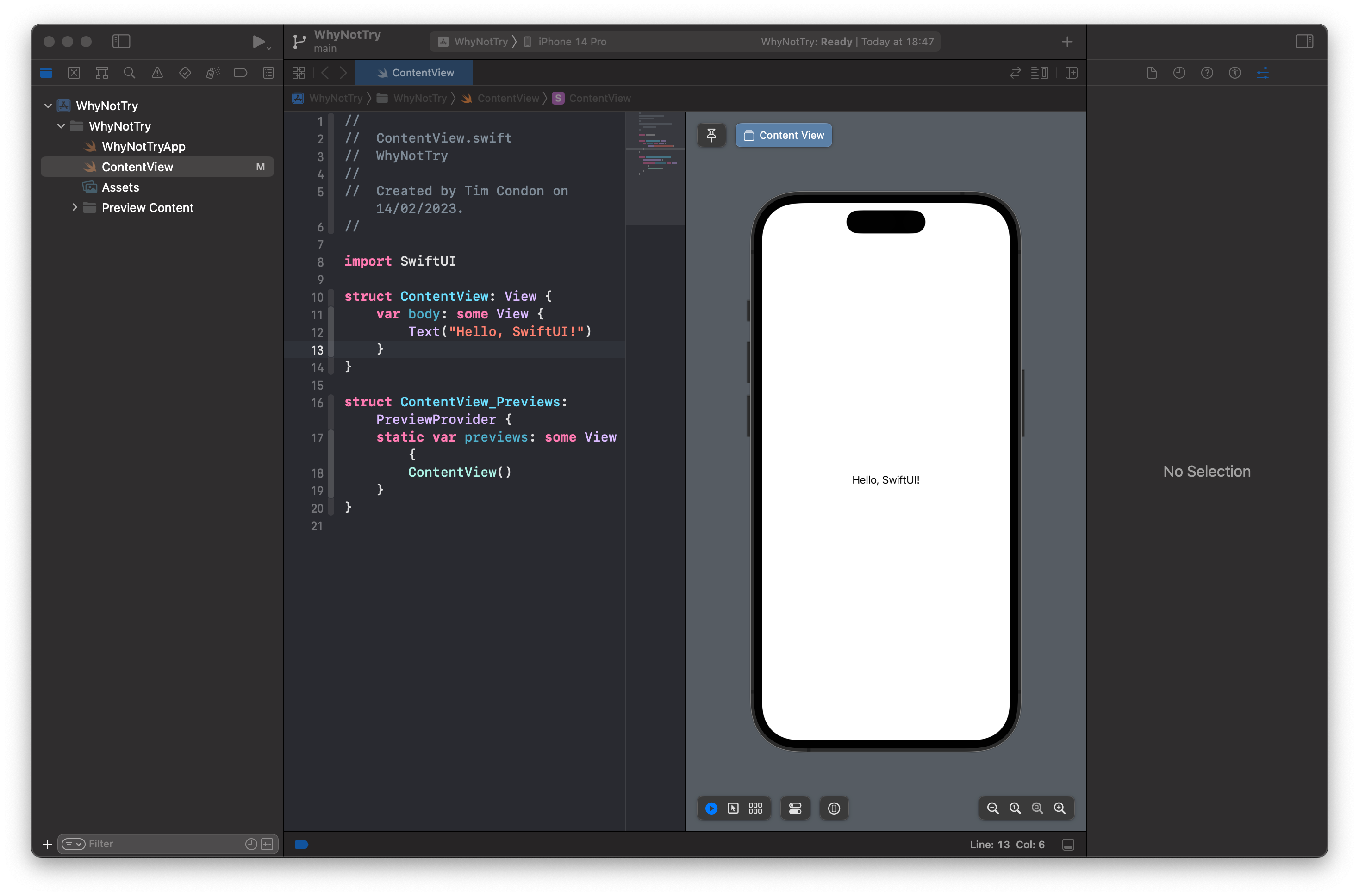The image size is (1359, 896).
Task: Collapse the WhyNotTry project root
Action: [x=48, y=106]
